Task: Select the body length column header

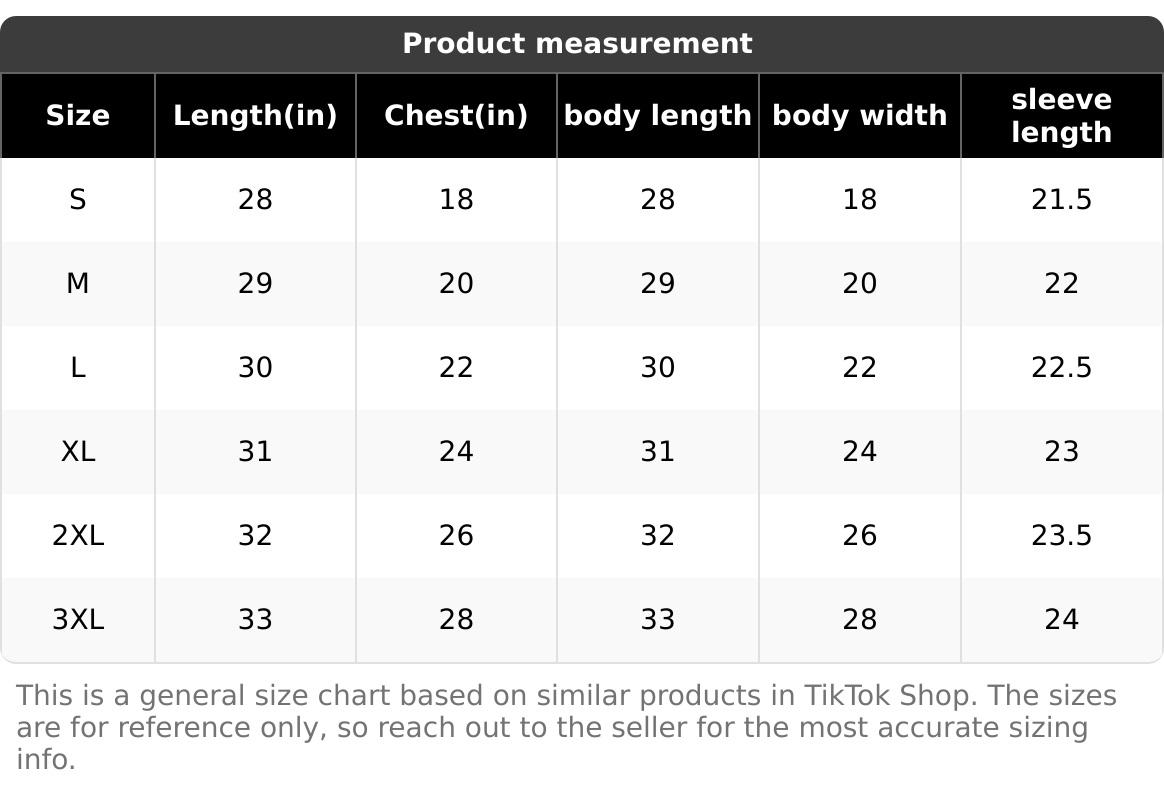Action: point(657,115)
